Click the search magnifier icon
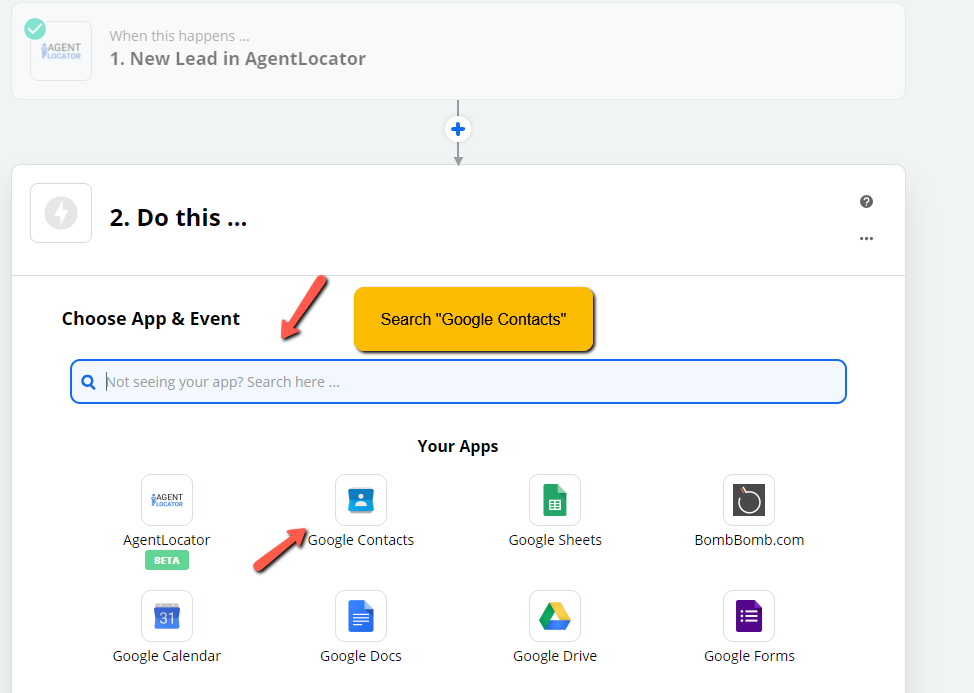 click(89, 382)
